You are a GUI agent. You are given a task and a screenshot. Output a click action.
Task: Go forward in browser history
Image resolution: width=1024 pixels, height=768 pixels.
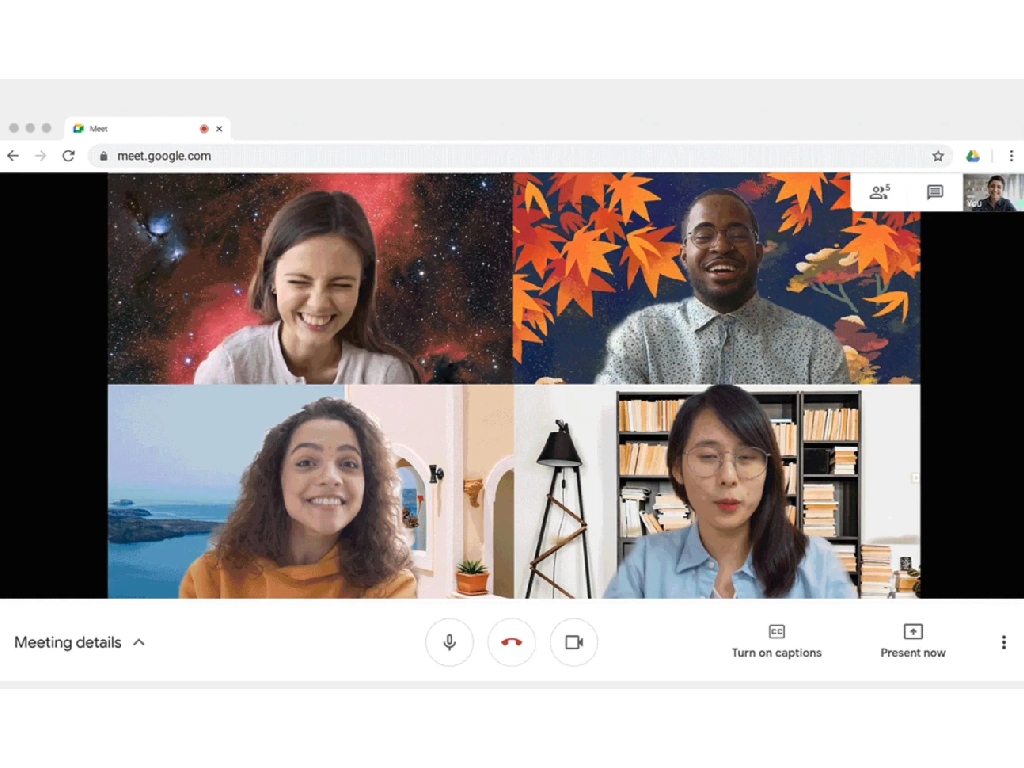coord(41,156)
